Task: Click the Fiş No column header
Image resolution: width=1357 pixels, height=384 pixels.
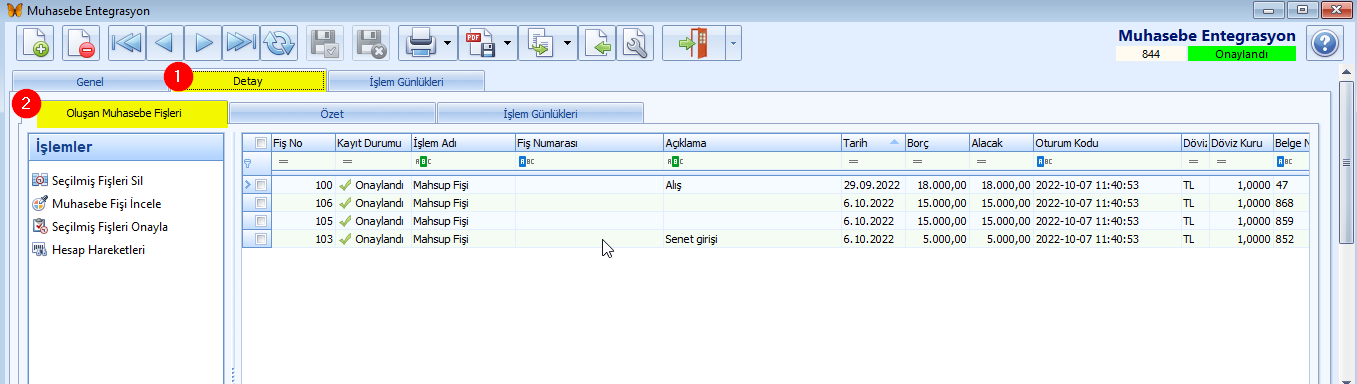Action: 302,143
